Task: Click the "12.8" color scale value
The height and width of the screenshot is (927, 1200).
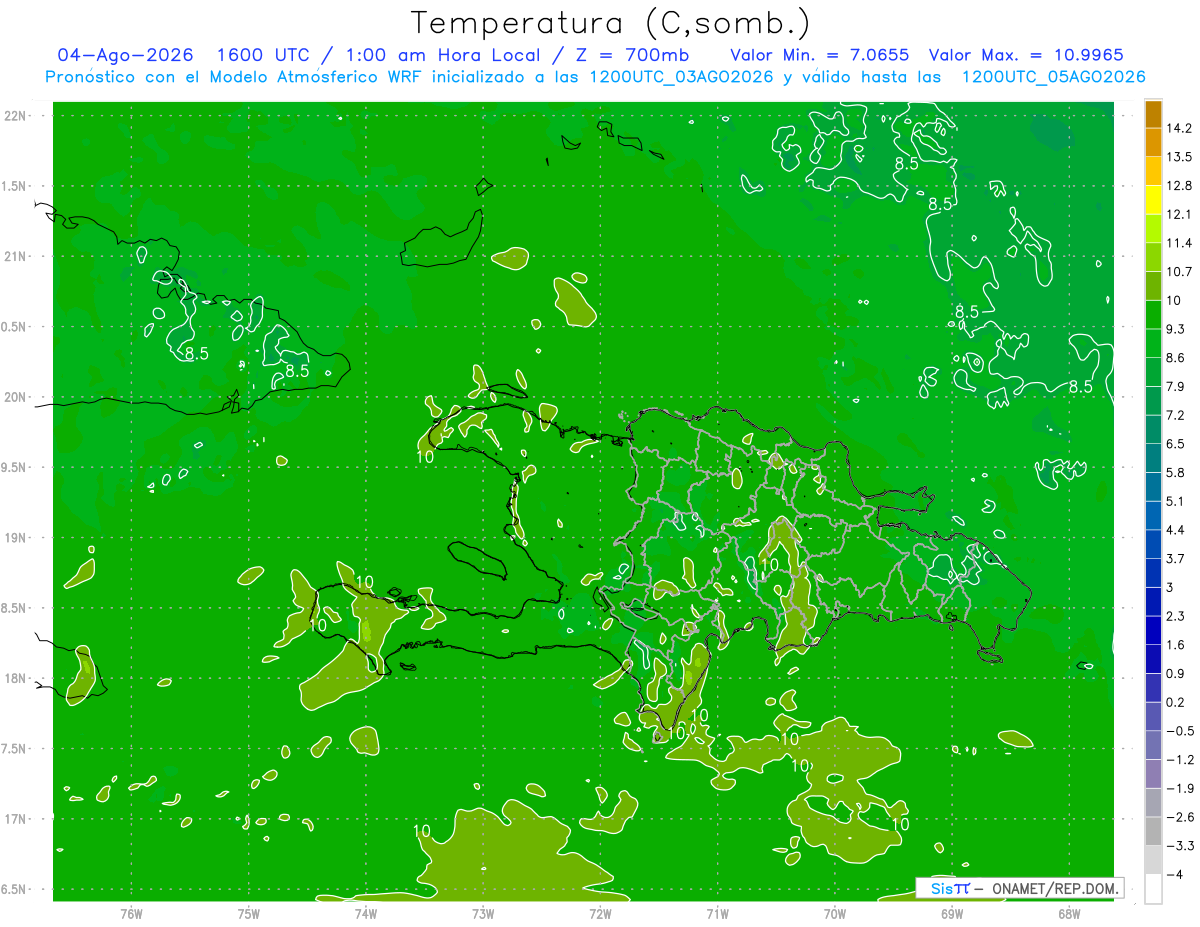Action: pyautogui.click(x=1181, y=185)
